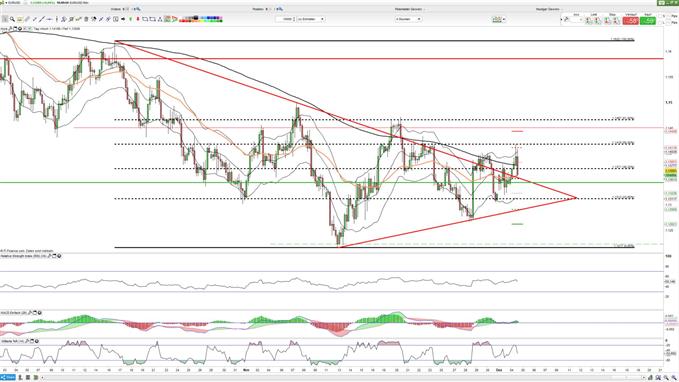Click the green up arrow marker tool
The image size is (679, 382).
click(130, 19)
